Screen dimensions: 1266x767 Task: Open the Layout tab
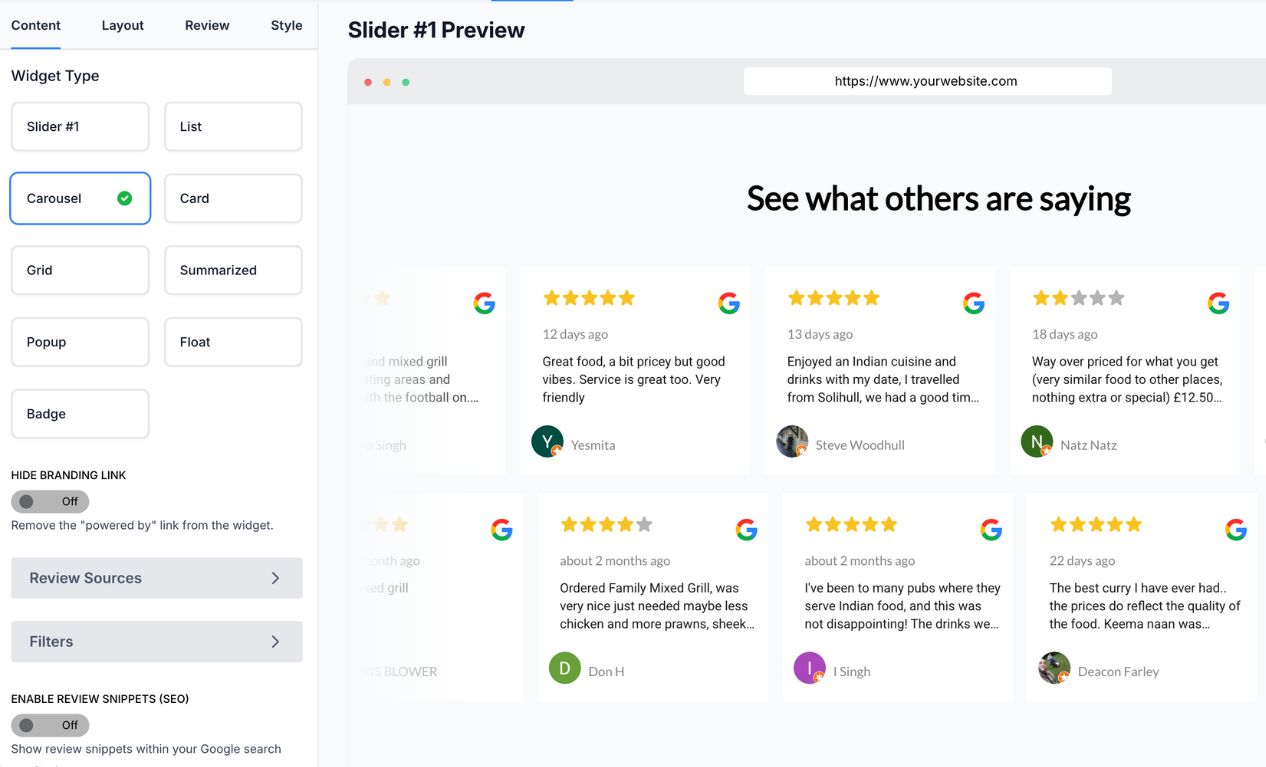tap(123, 25)
